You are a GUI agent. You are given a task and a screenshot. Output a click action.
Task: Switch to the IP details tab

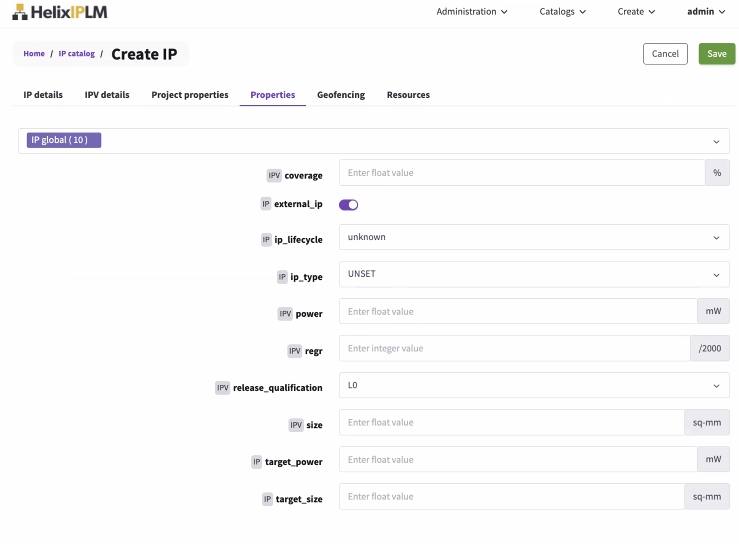tap(43, 95)
